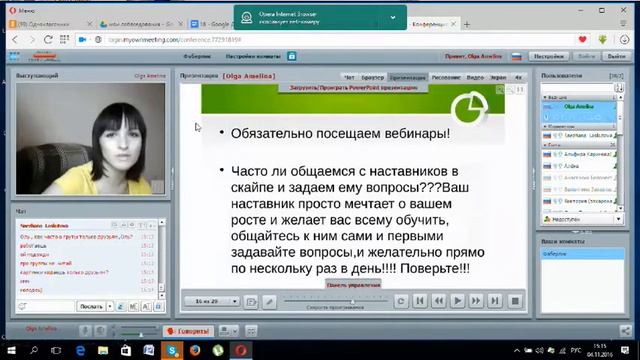The image size is (640, 360).
Task: Click the Exit button in header
Action: pos(616,56)
